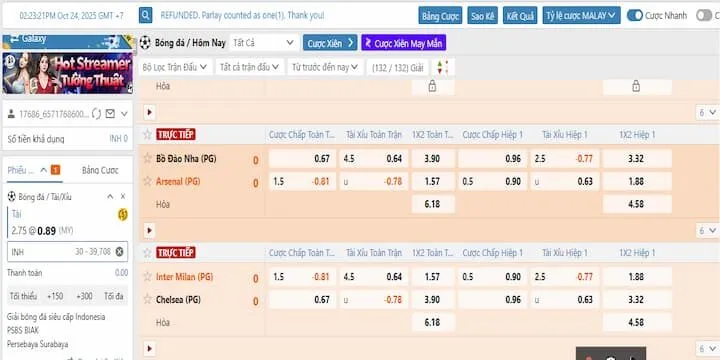Click the refresh balance icon beside account ID

click(x=96, y=114)
